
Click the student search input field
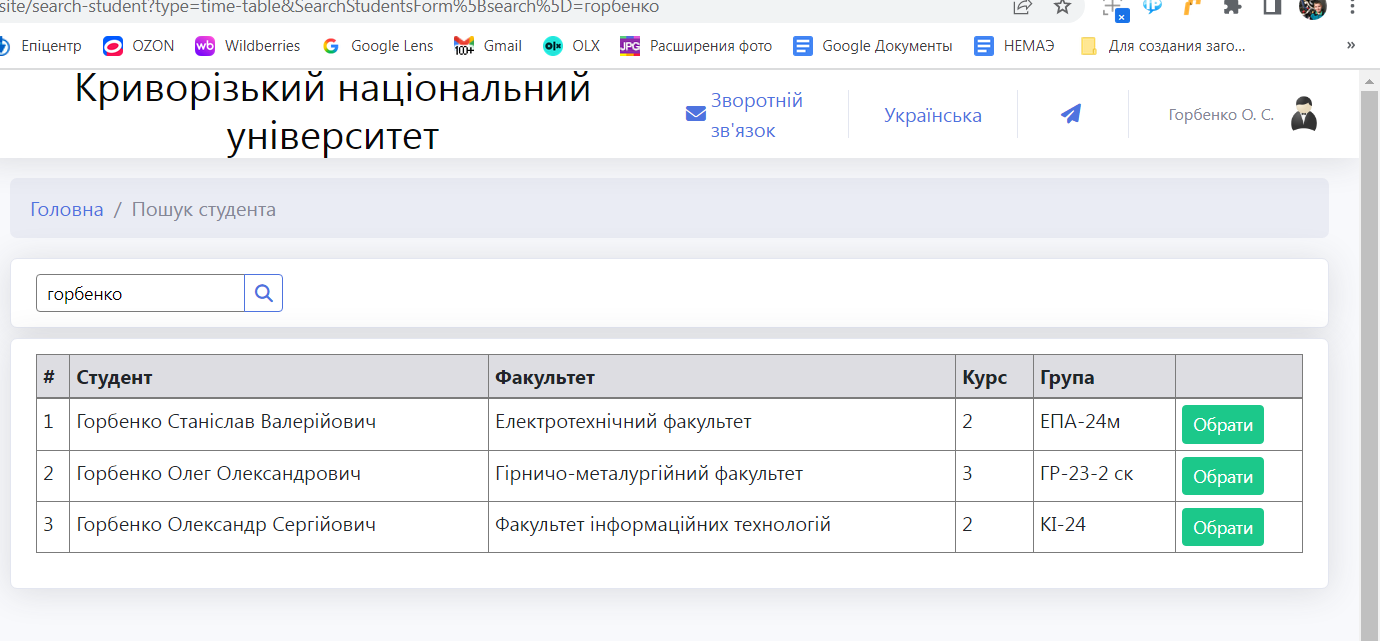coord(140,293)
